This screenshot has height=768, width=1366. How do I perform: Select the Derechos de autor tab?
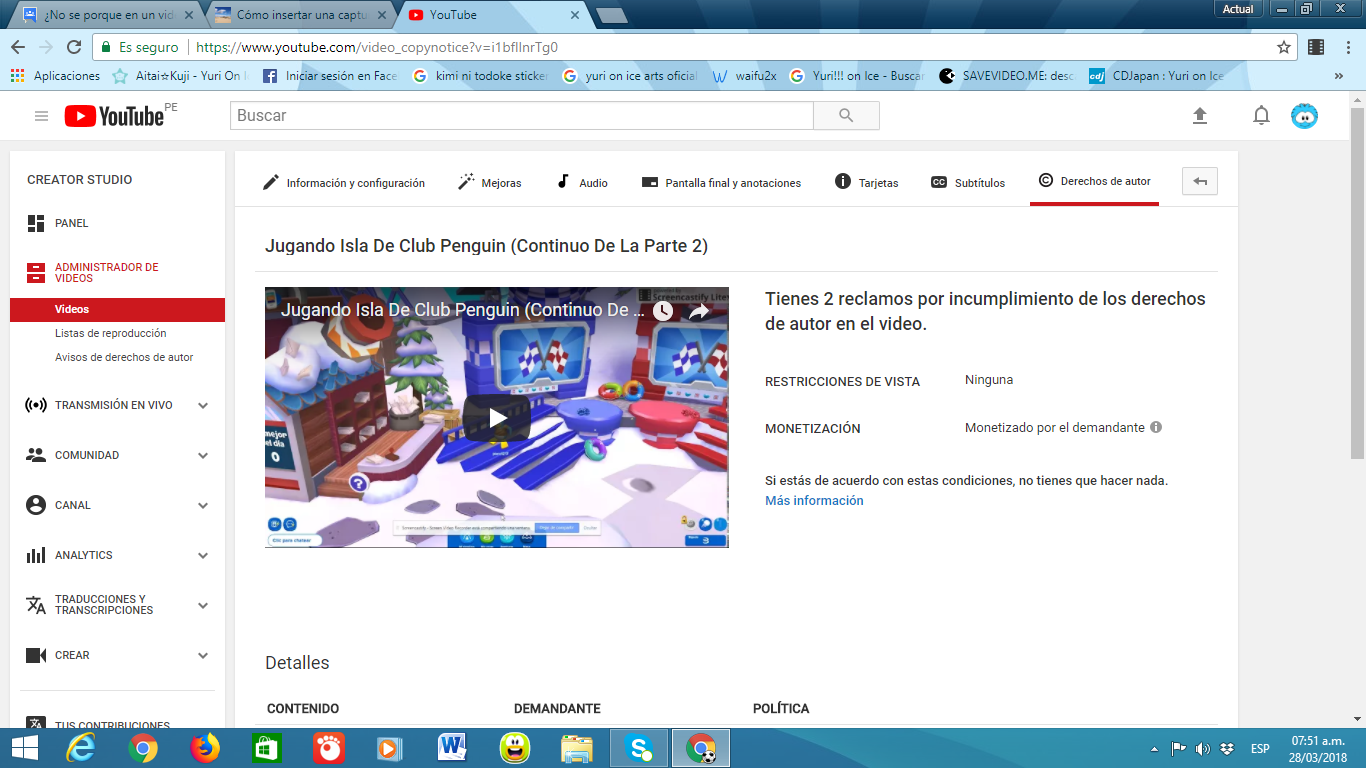(x=1094, y=182)
